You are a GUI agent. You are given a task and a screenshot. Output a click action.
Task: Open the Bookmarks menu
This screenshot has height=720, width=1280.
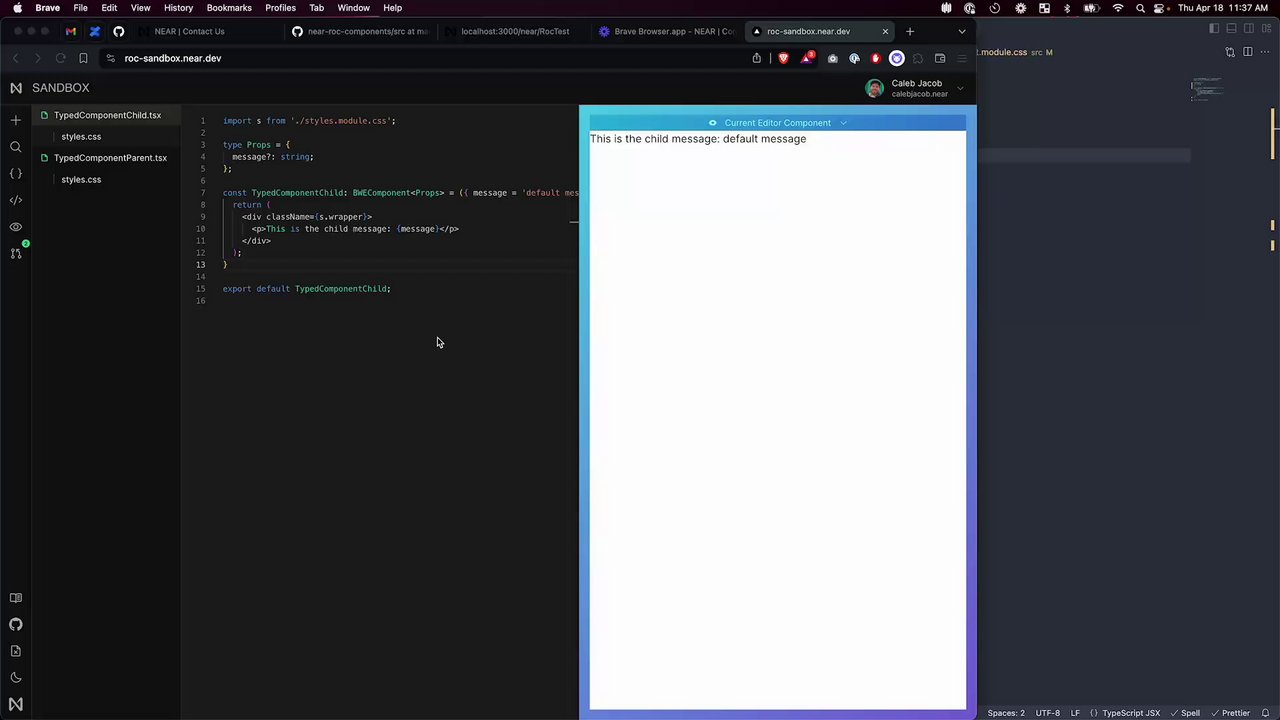pyautogui.click(x=229, y=8)
